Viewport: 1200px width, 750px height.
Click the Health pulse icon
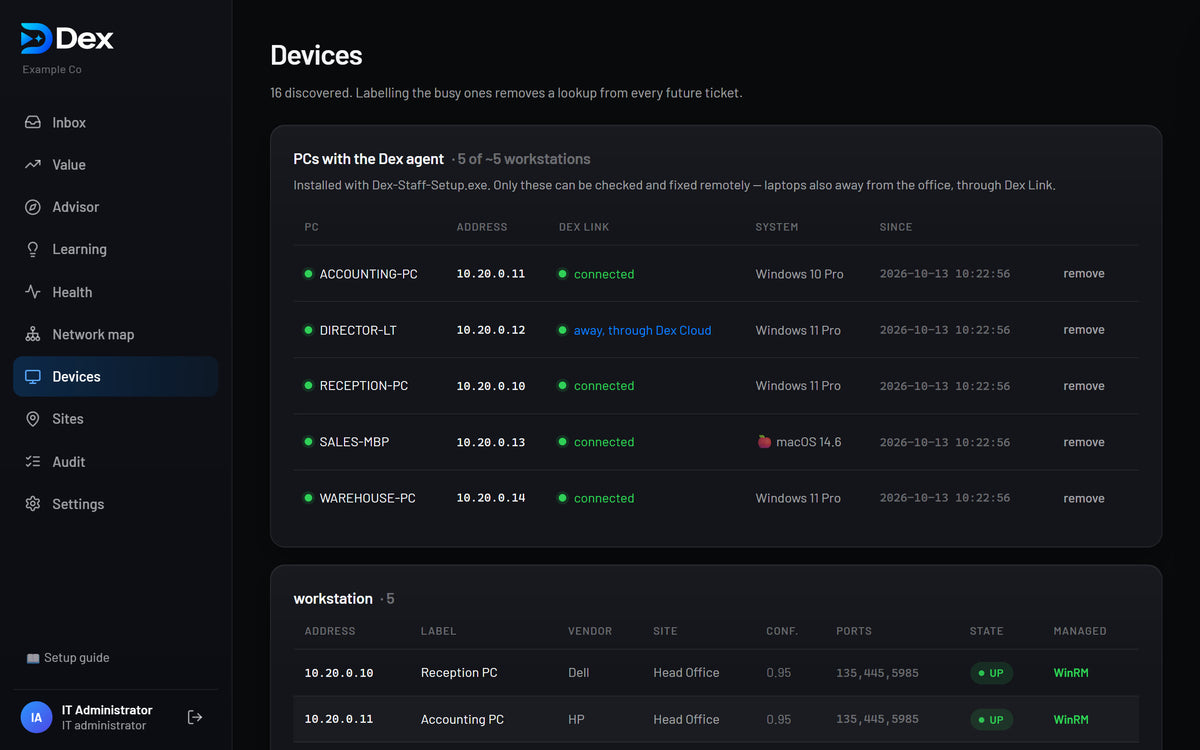coord(33,292)
